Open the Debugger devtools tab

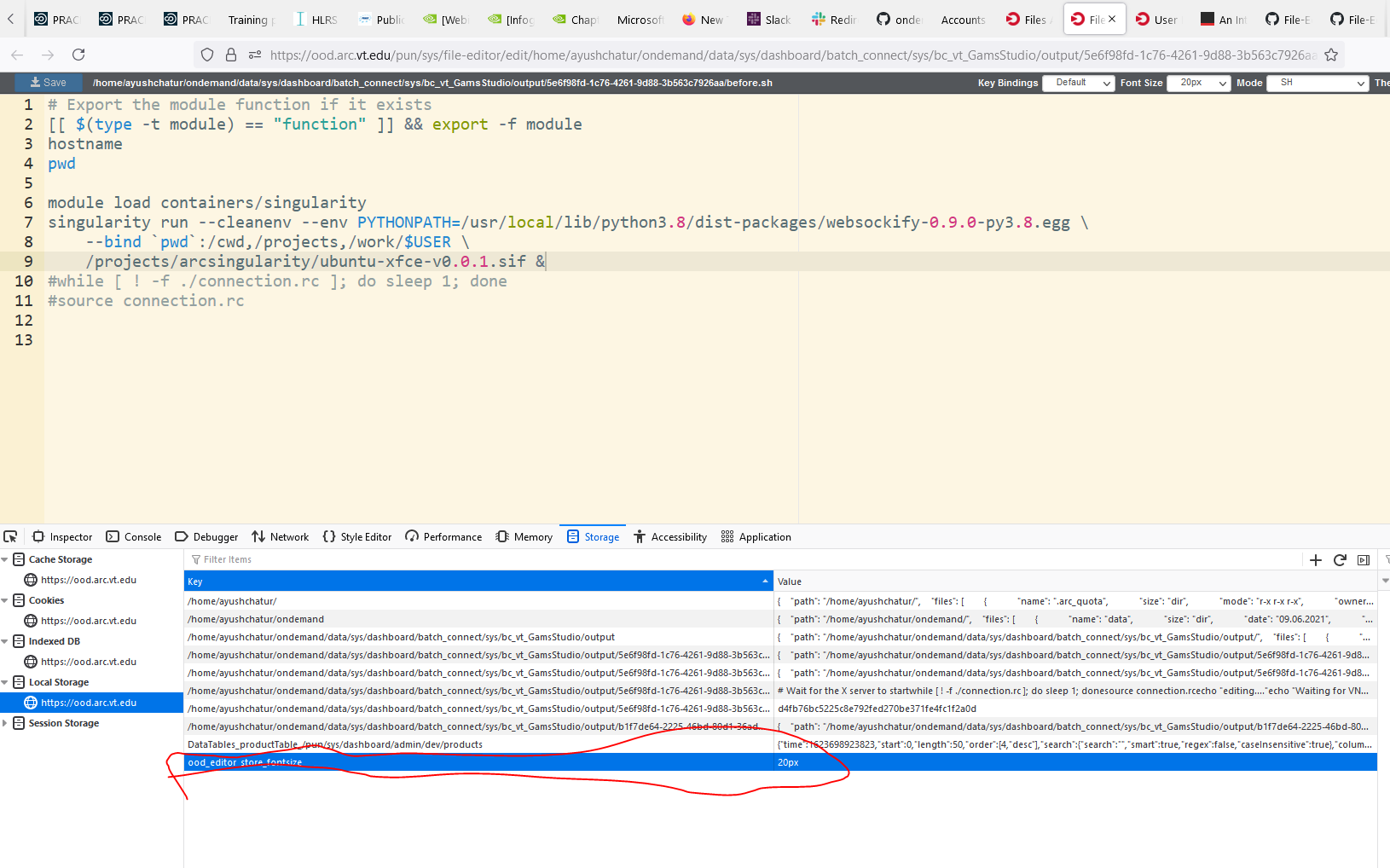206,536
